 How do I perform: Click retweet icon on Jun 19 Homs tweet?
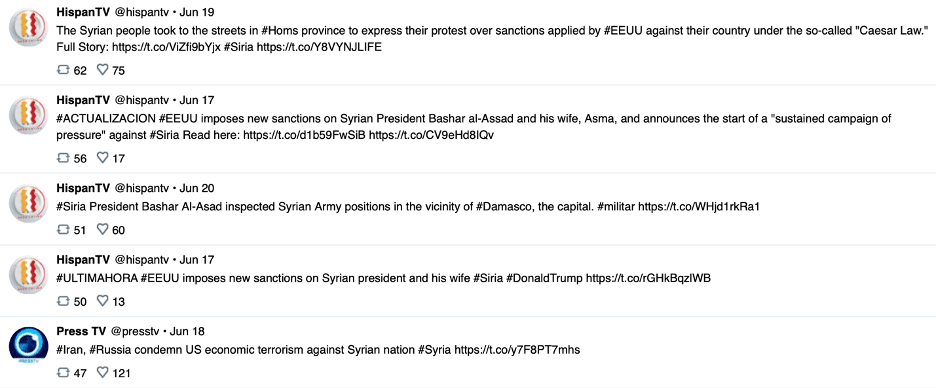point(63,70)
